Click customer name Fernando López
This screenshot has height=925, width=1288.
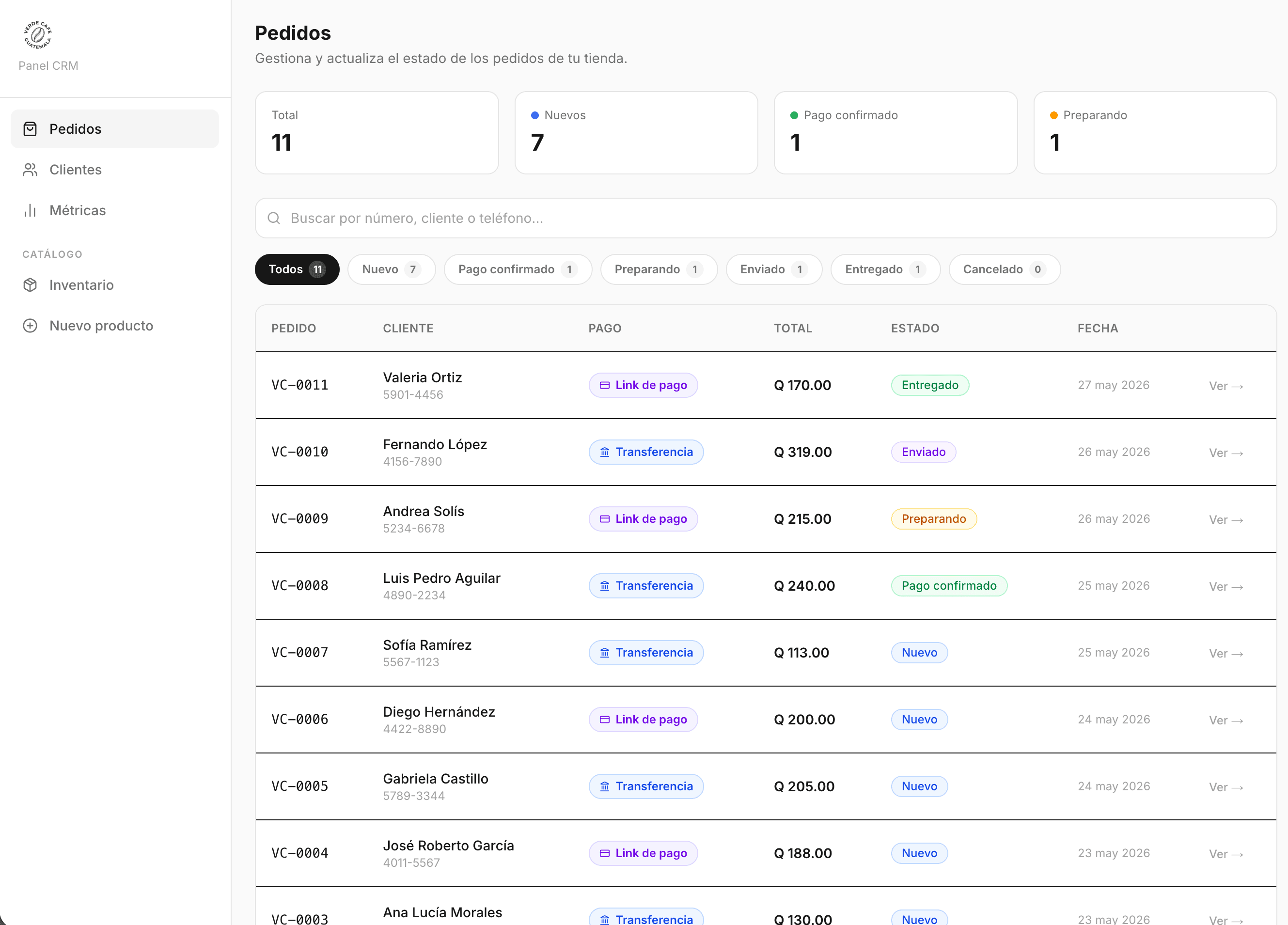[435, 445]
